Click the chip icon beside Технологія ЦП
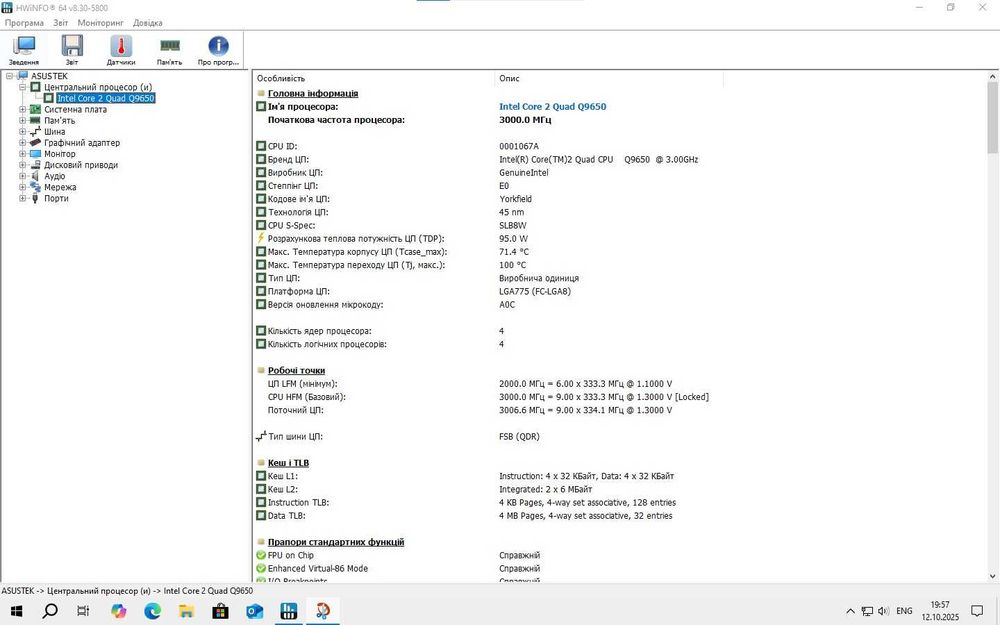The height and width of the screenshot is (625, 1000). pos(261,212)
